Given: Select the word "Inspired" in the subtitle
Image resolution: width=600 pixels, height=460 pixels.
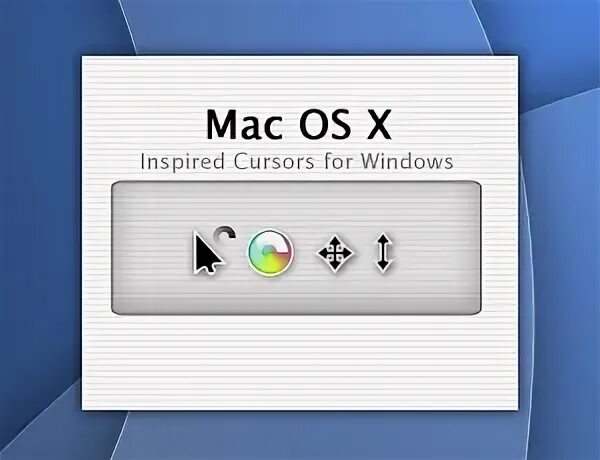Looking at the screenshot, I should (x=182, y=162).
